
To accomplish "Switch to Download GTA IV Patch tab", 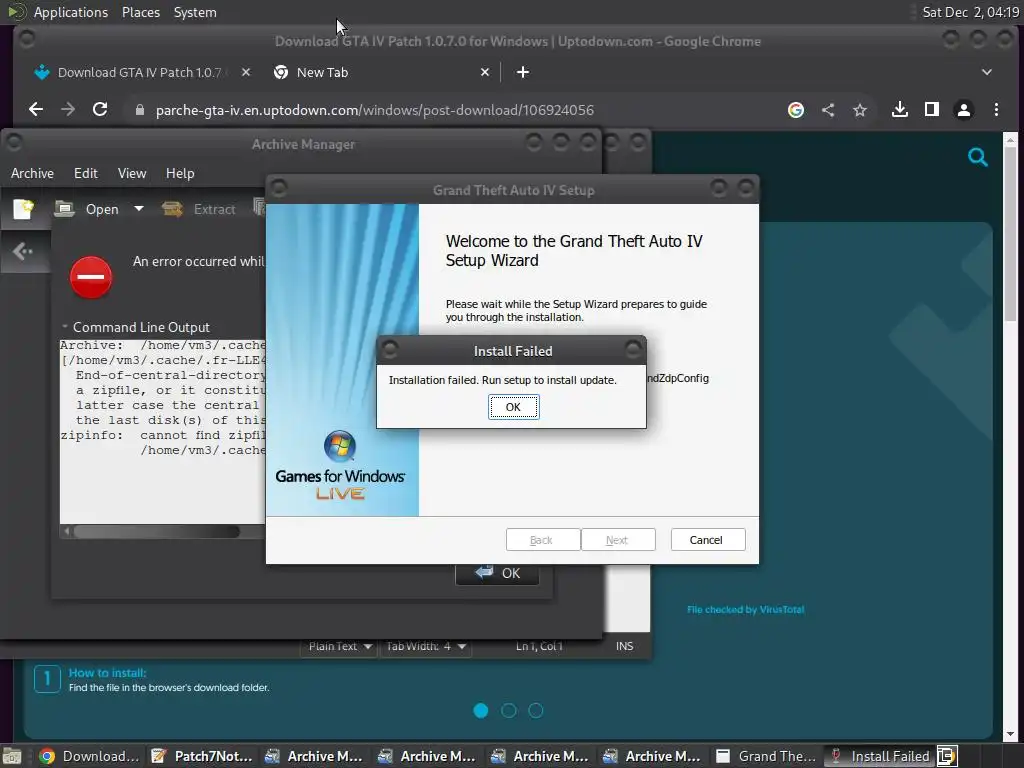I will (139, 72).
